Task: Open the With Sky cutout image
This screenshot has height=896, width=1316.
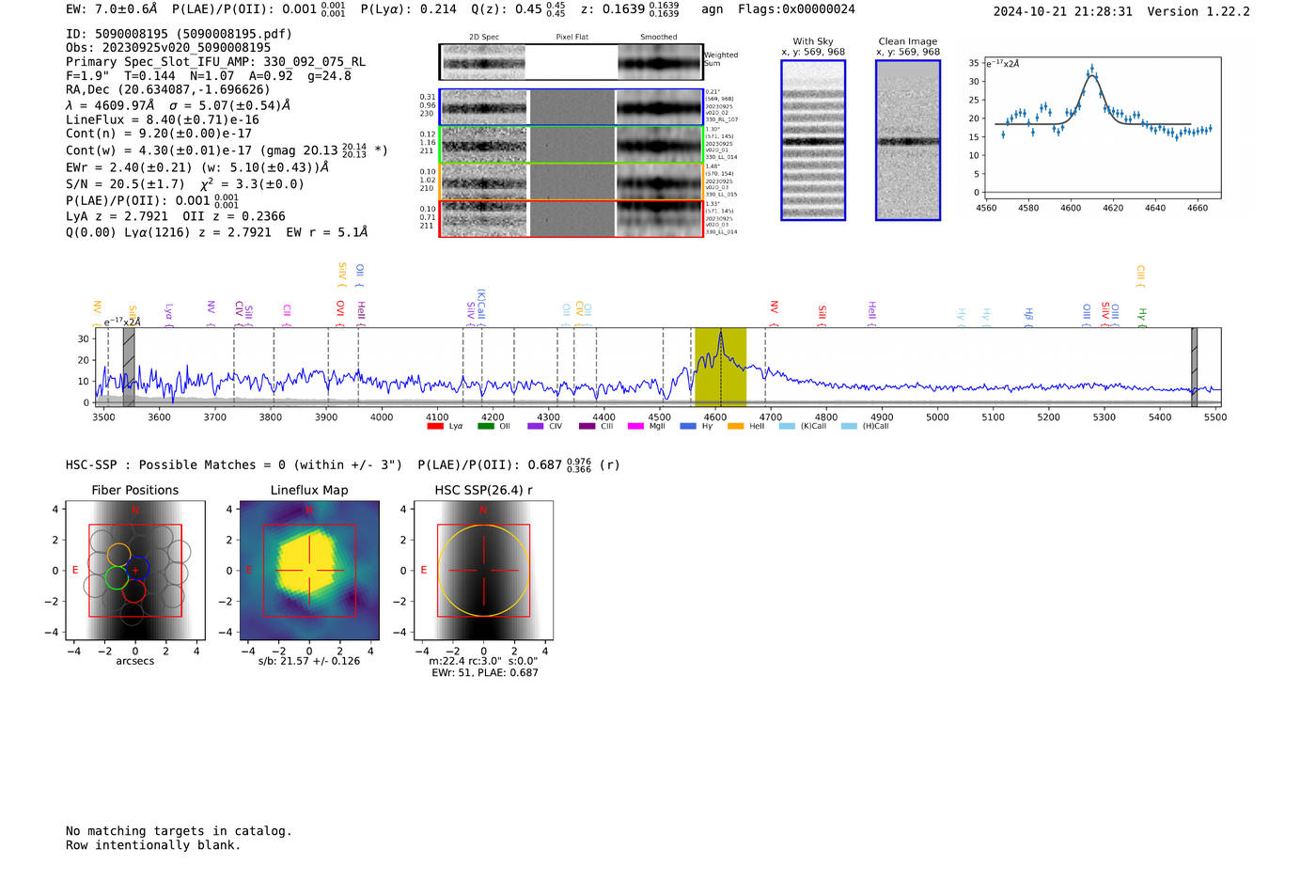Action: pos(813,140)
